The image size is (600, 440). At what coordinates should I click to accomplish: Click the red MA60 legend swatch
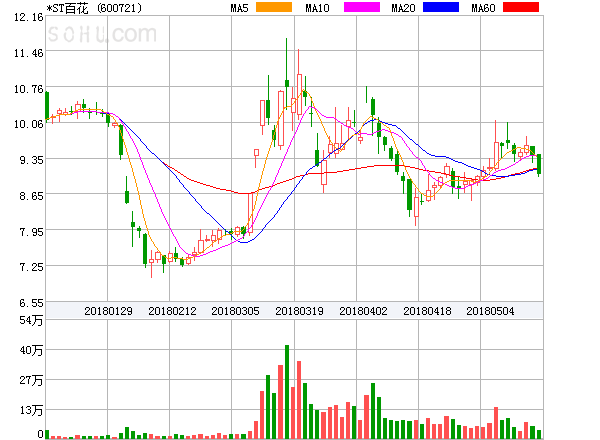[x=521, y=7]
